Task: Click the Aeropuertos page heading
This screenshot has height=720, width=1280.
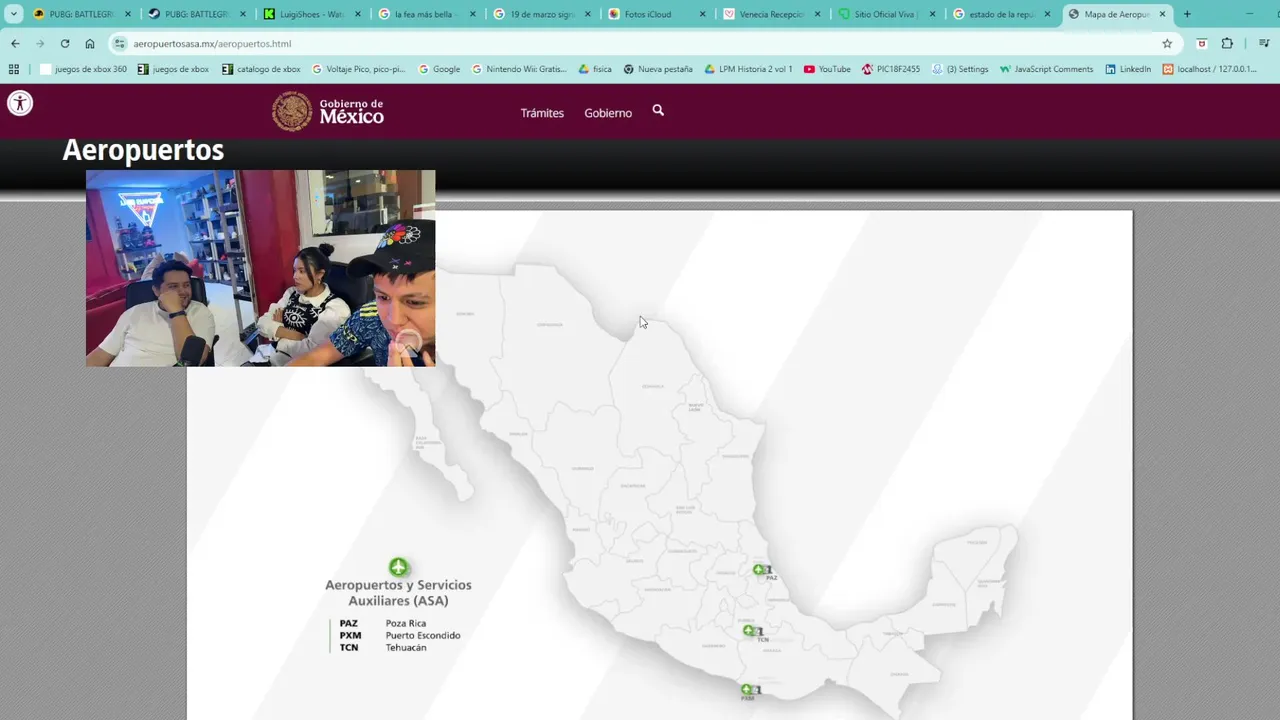Action: coord(143,151)
